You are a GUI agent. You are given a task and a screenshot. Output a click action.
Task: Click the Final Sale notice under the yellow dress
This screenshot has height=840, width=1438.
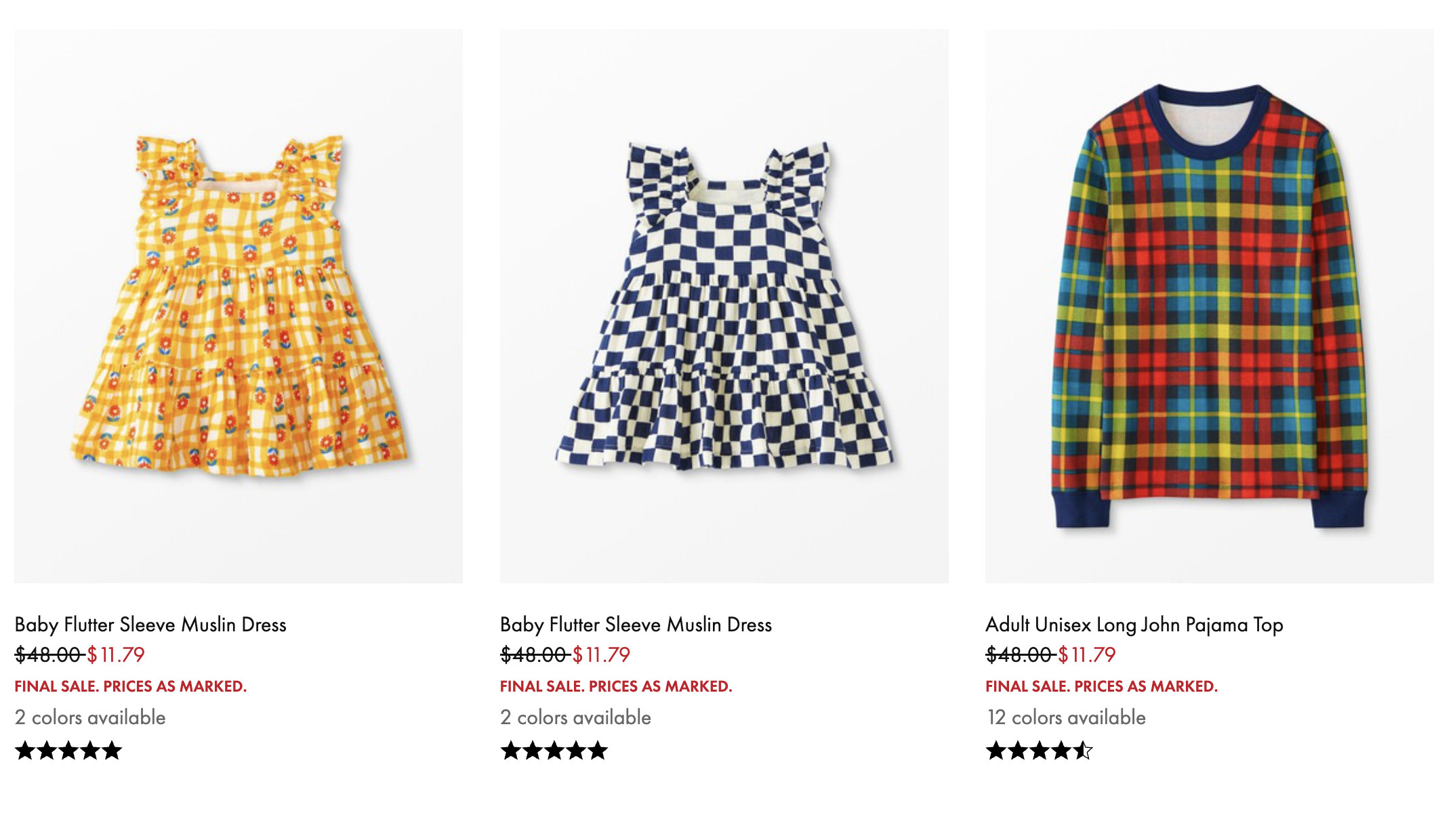coord(131,686)
